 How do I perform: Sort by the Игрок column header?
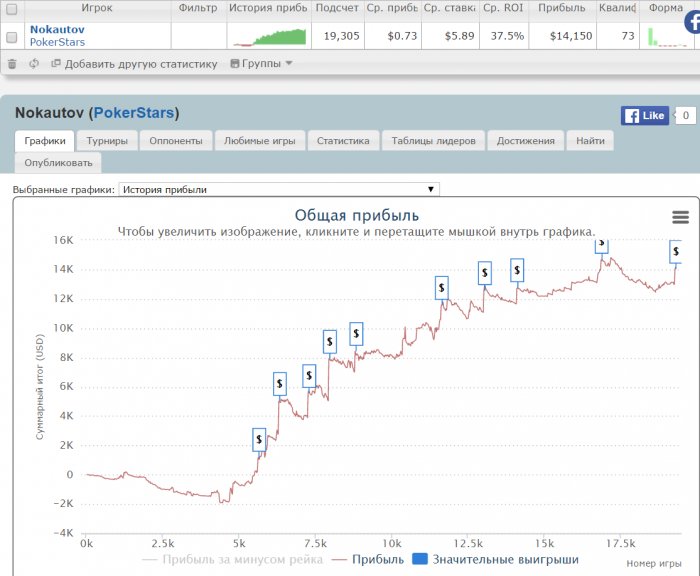point(97,8)
